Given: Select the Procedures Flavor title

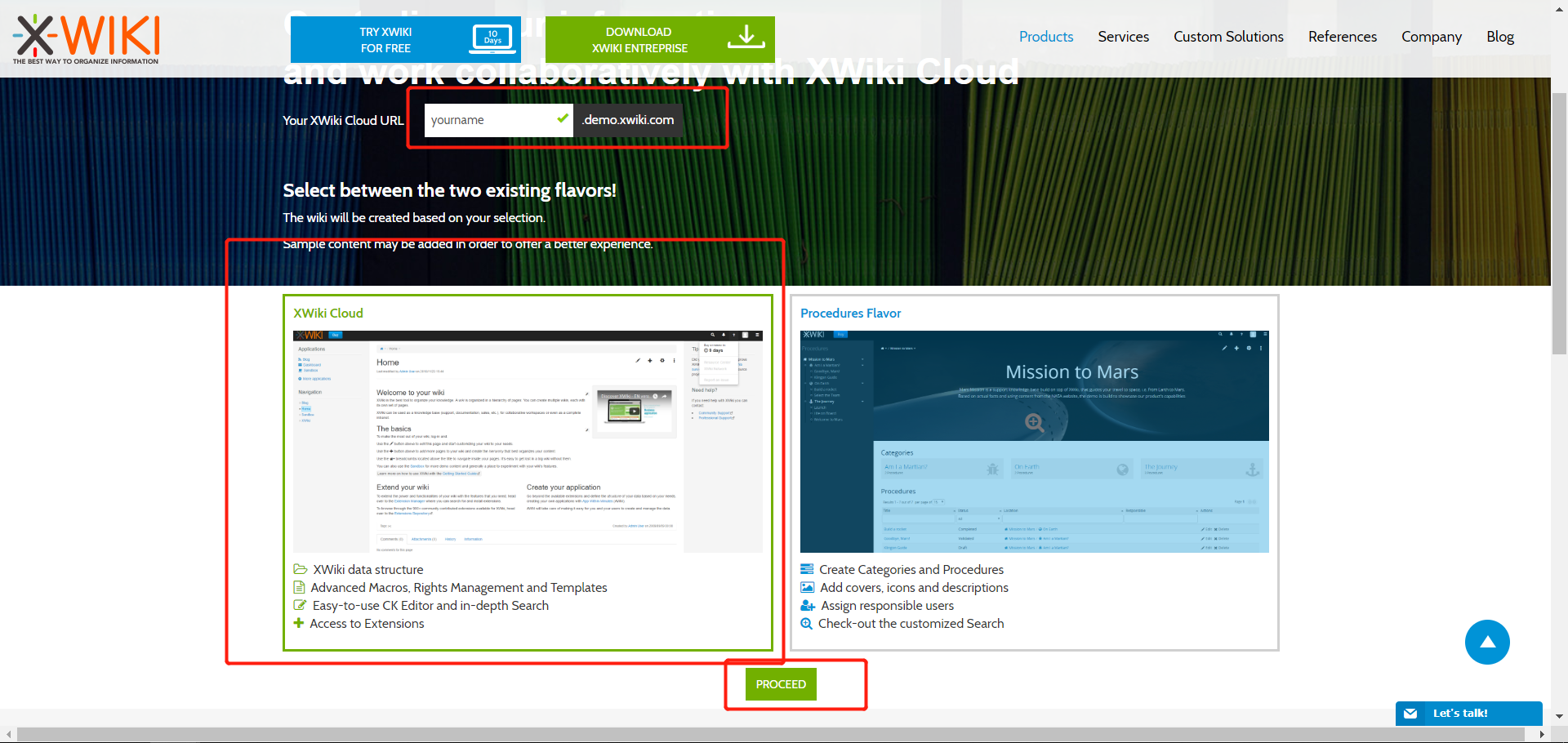Looking at the screenshot, I should [850, 314].
